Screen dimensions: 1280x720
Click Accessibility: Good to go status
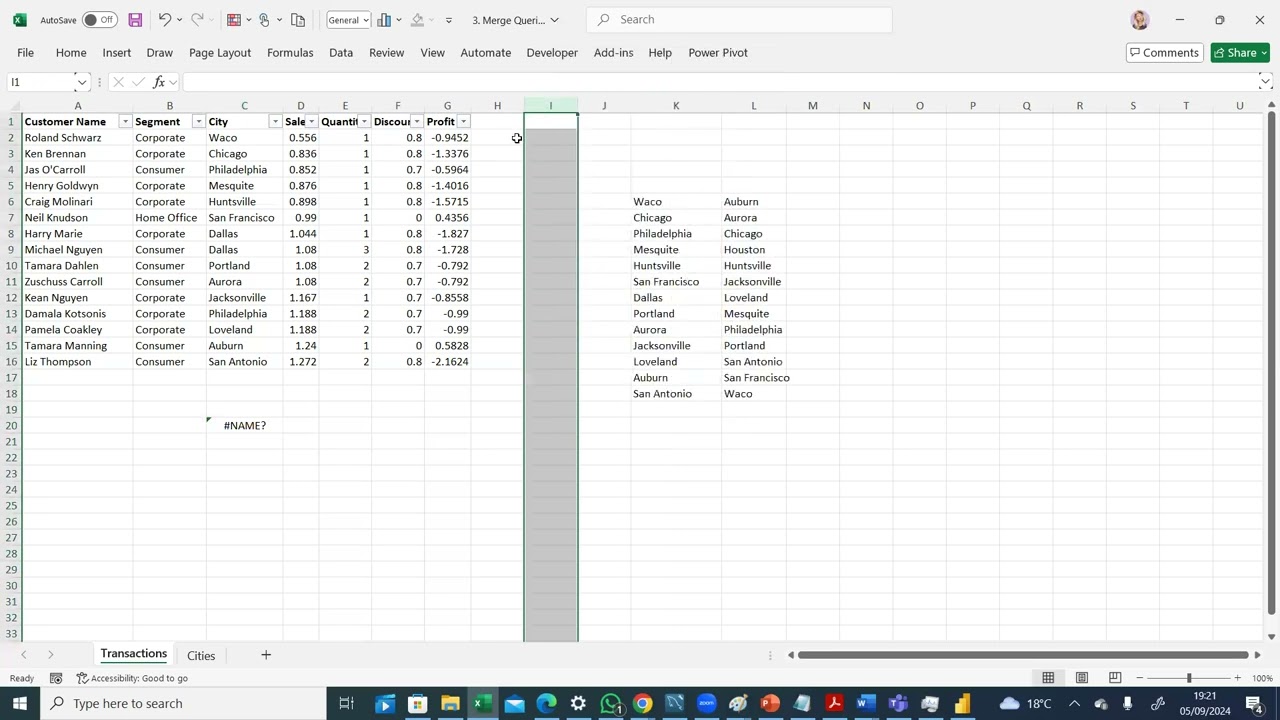132,678
